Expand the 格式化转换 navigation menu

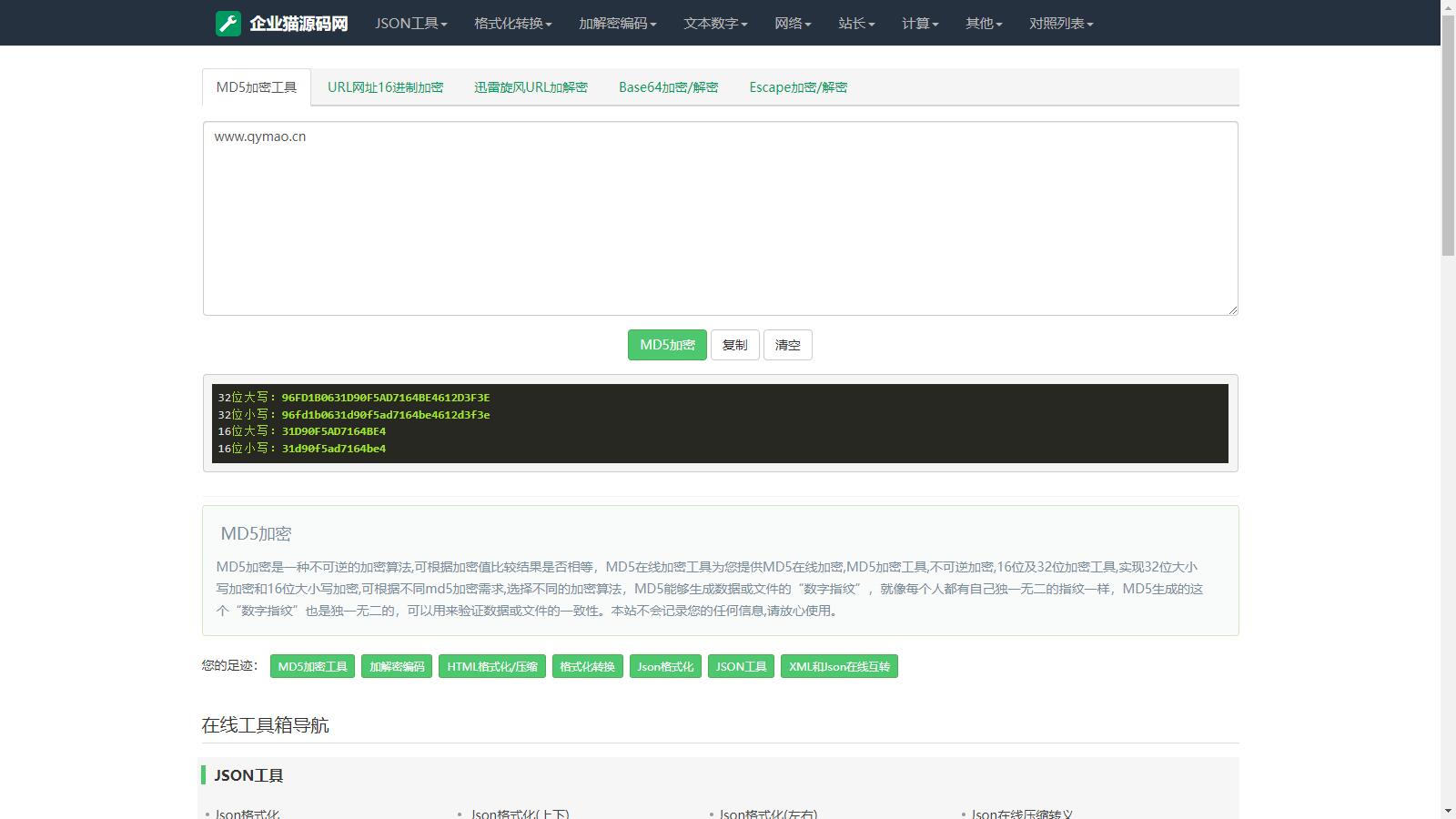click(x=512, y=24)
